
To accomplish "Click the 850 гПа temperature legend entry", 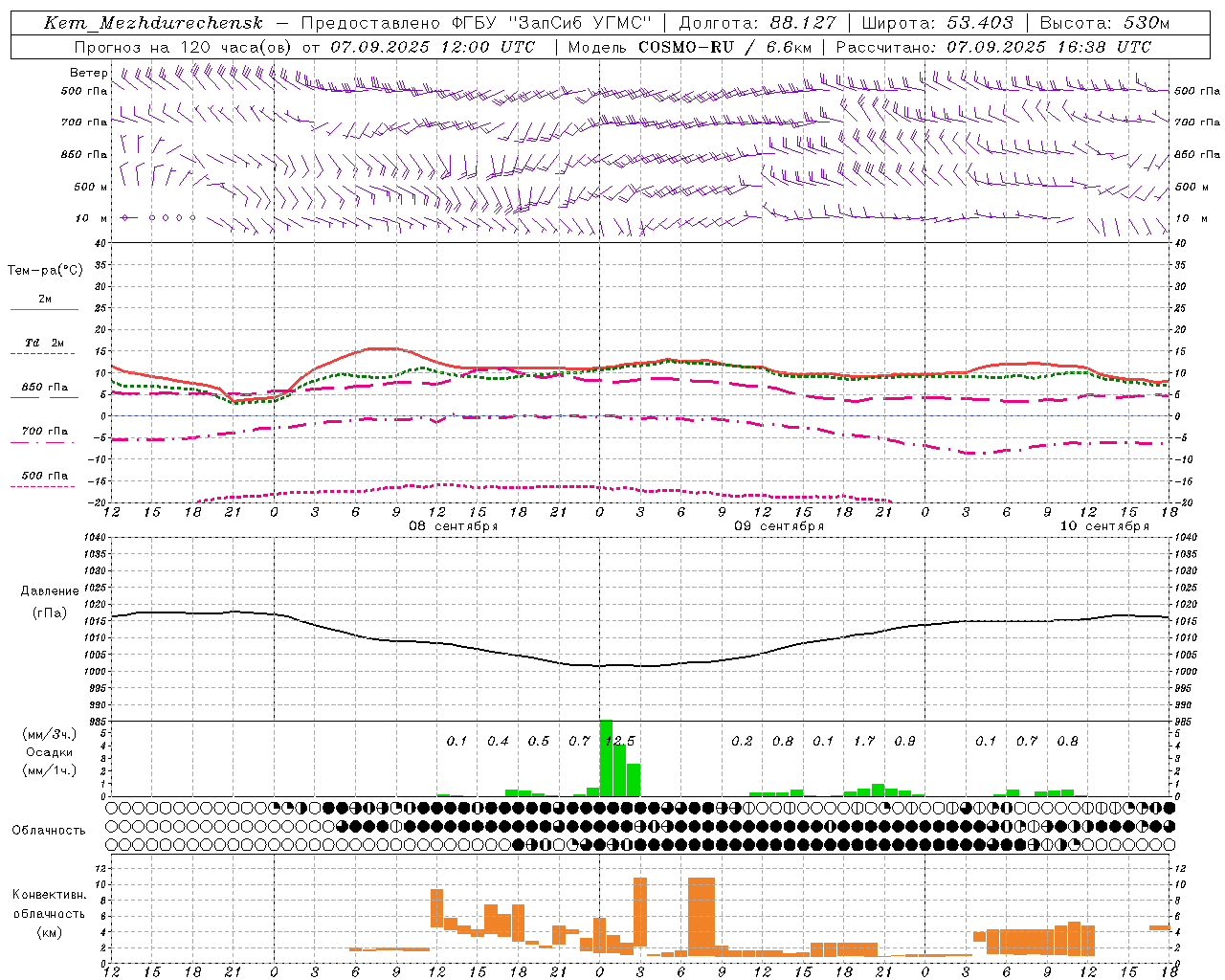I will [45, 388].
